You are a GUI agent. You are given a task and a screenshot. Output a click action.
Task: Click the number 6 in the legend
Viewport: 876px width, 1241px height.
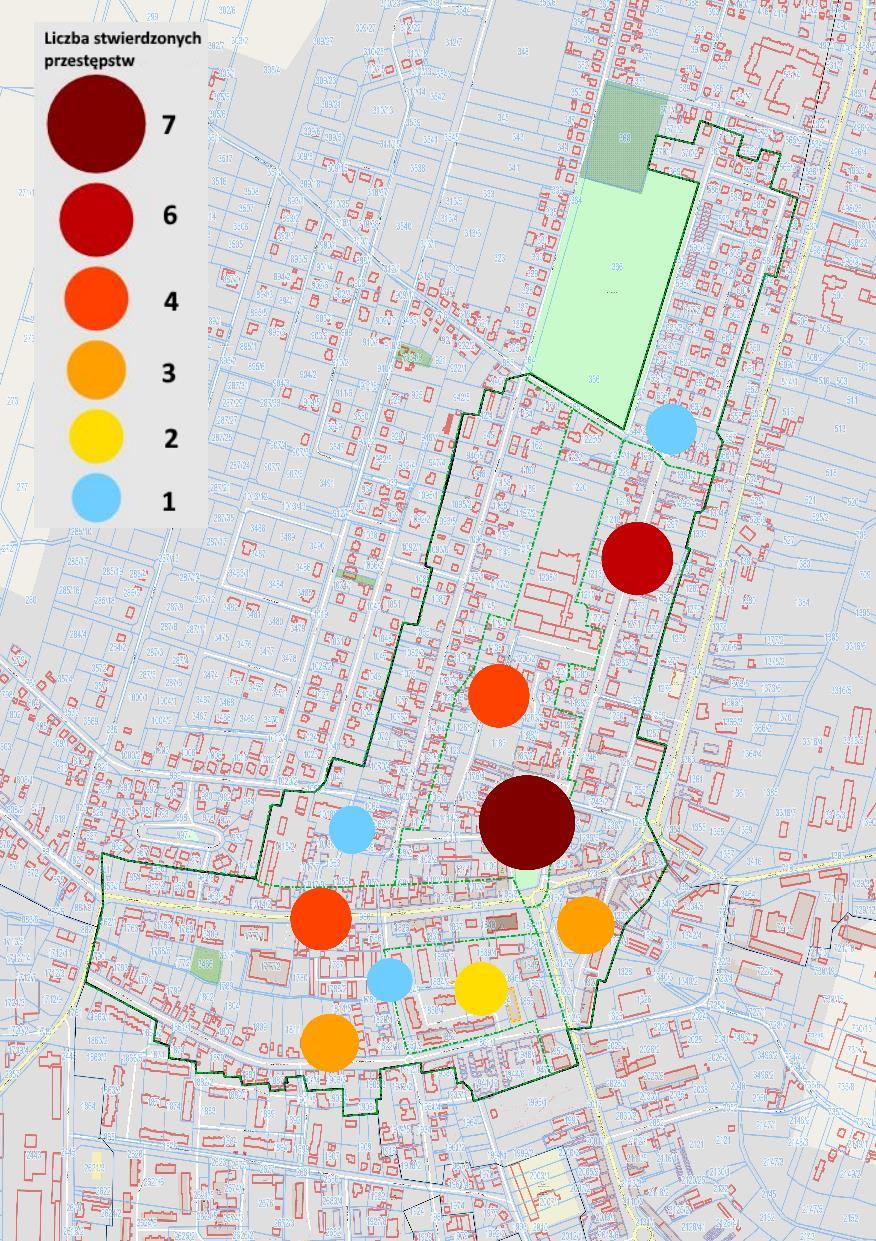click(x=170, y=215)
